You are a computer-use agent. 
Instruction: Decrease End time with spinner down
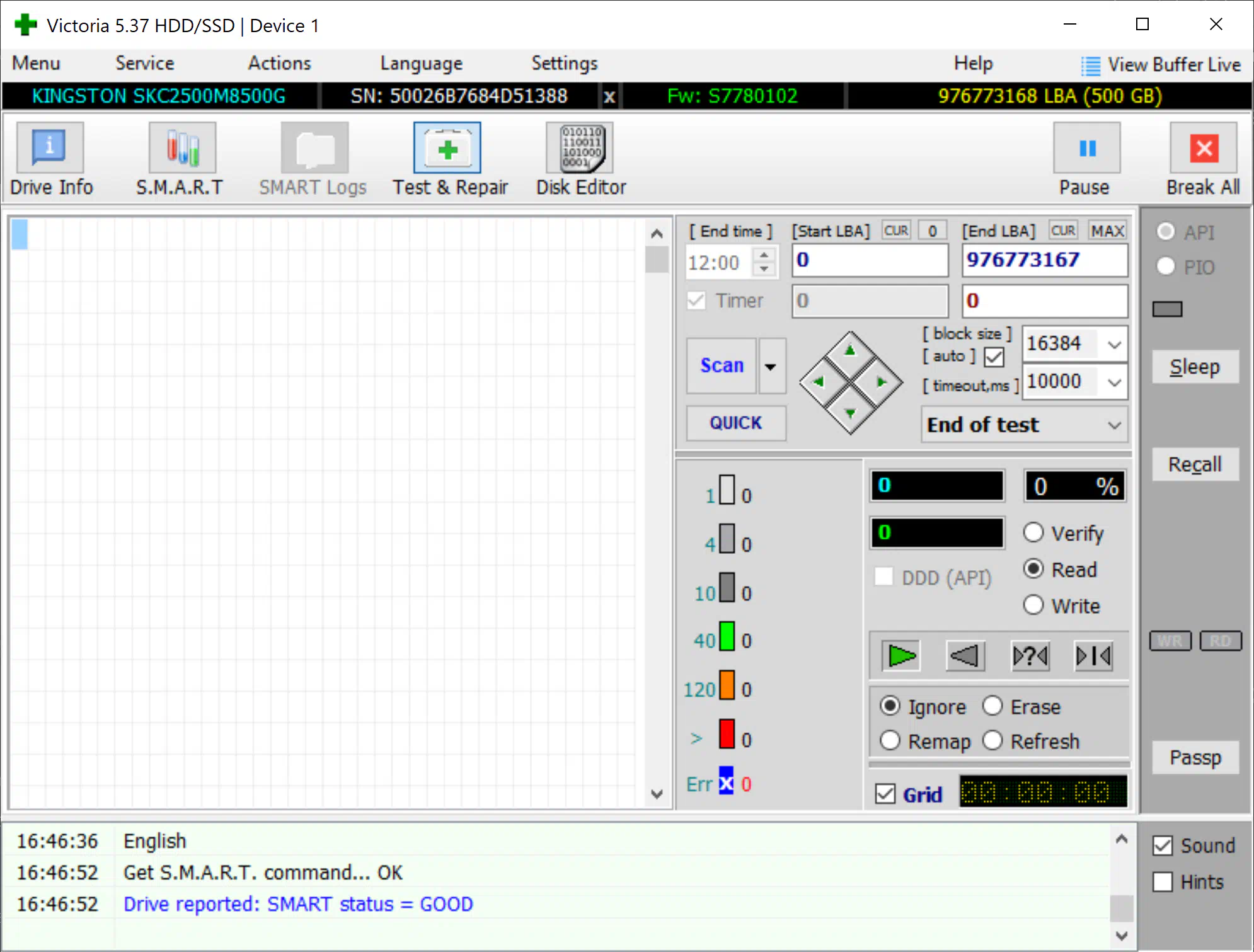click(764, 270)
